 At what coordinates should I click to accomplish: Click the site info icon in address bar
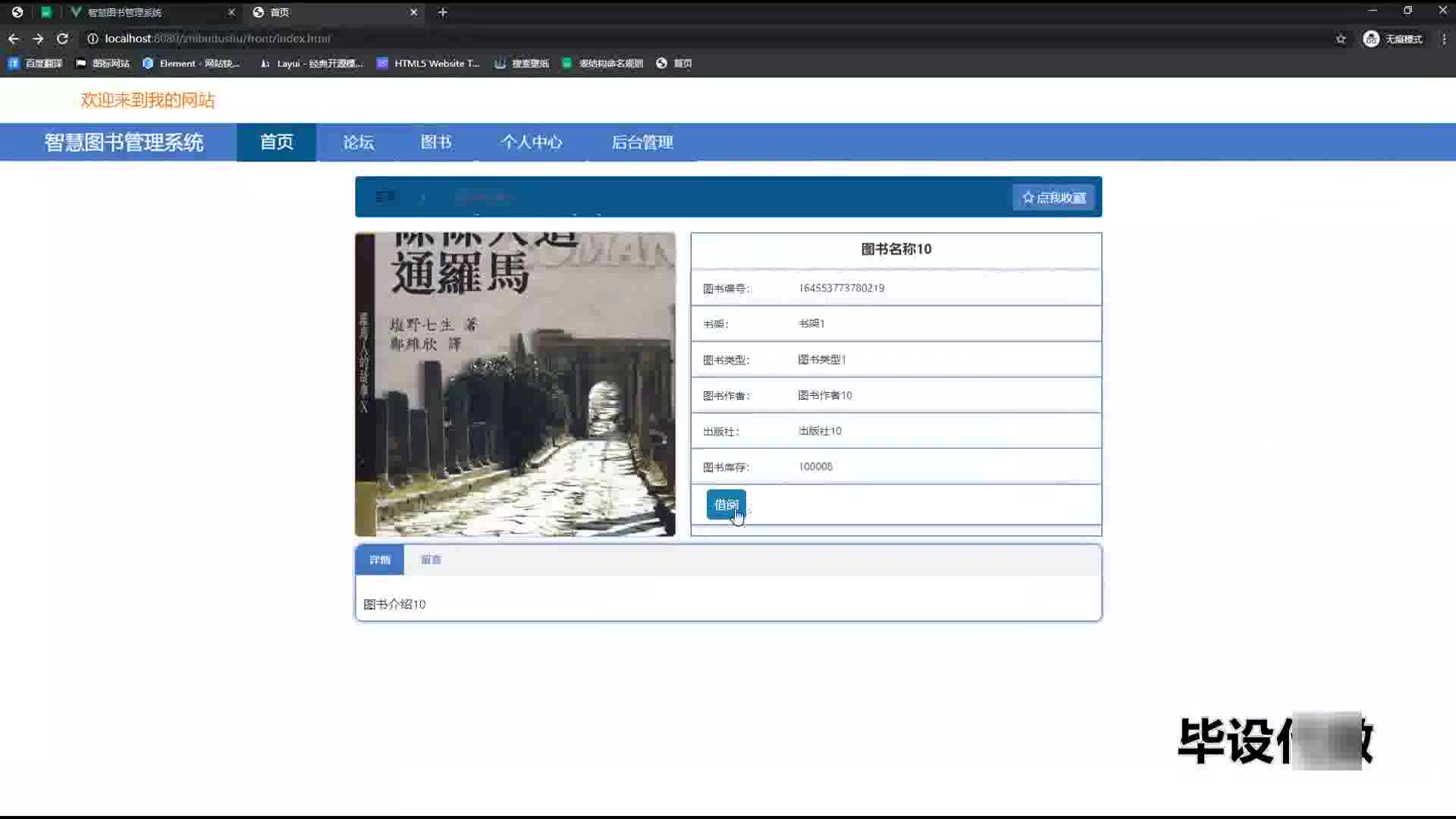point(93,39)
